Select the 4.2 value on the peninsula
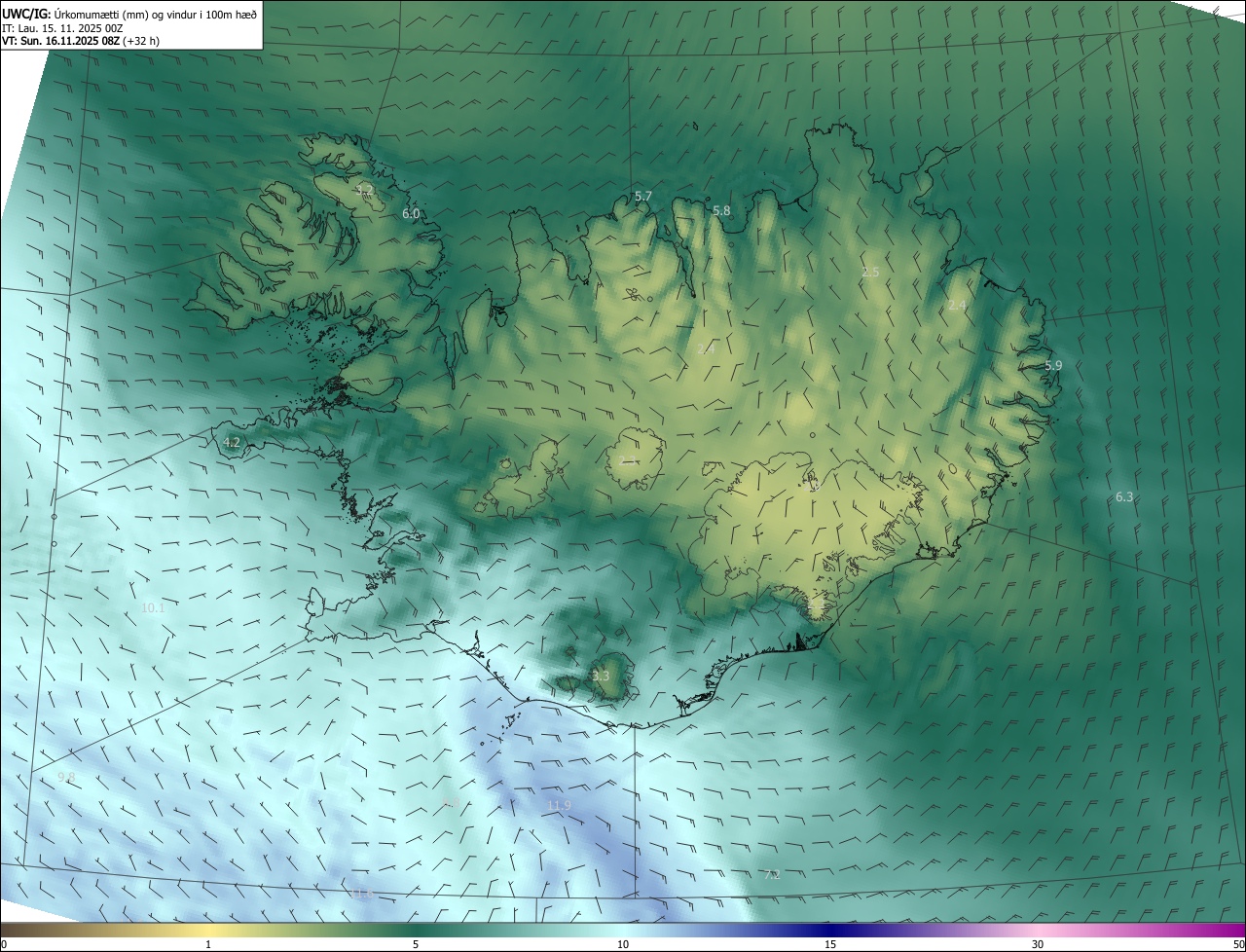This screenshot has width=1246, height=952. [x=232, y=442]
